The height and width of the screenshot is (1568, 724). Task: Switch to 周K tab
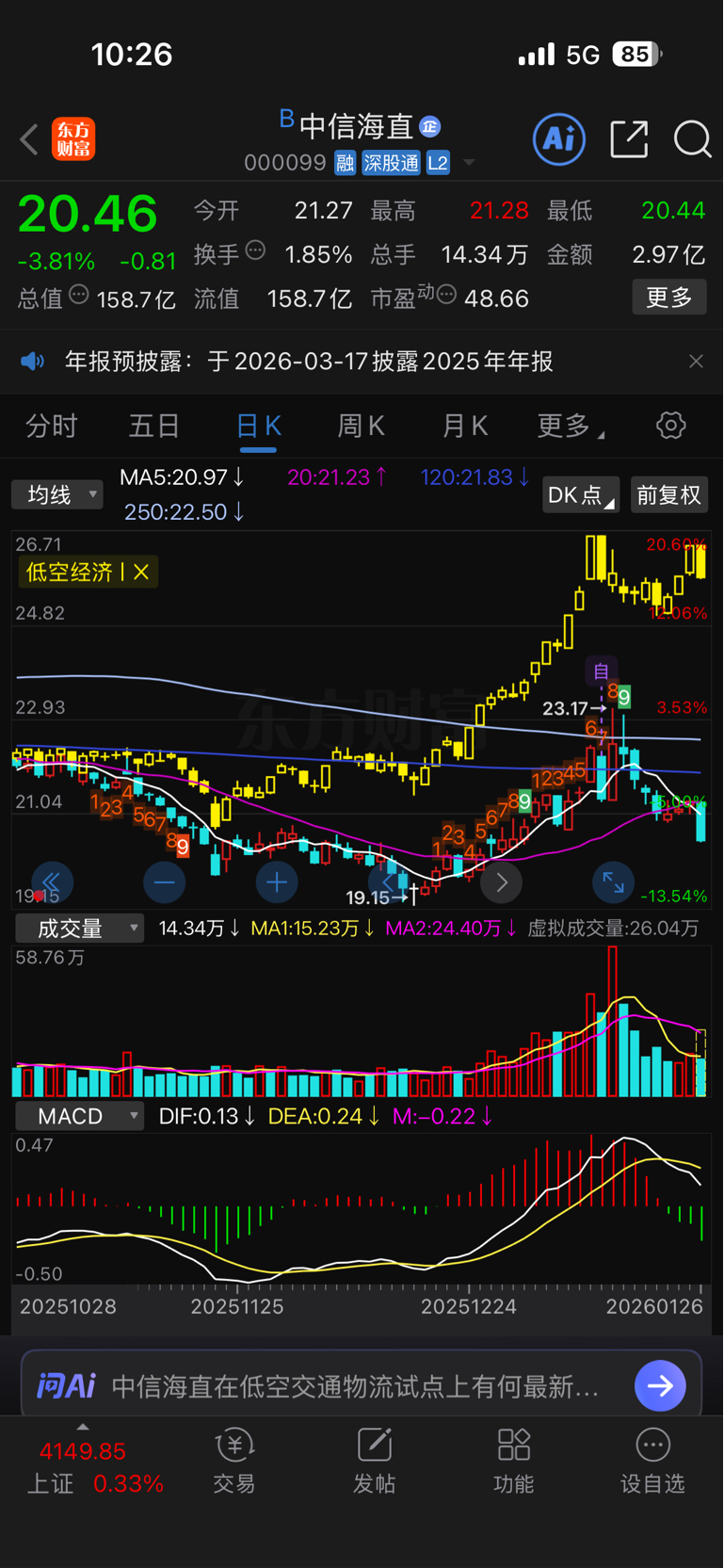pyautogui.click(x=362, y=427)
